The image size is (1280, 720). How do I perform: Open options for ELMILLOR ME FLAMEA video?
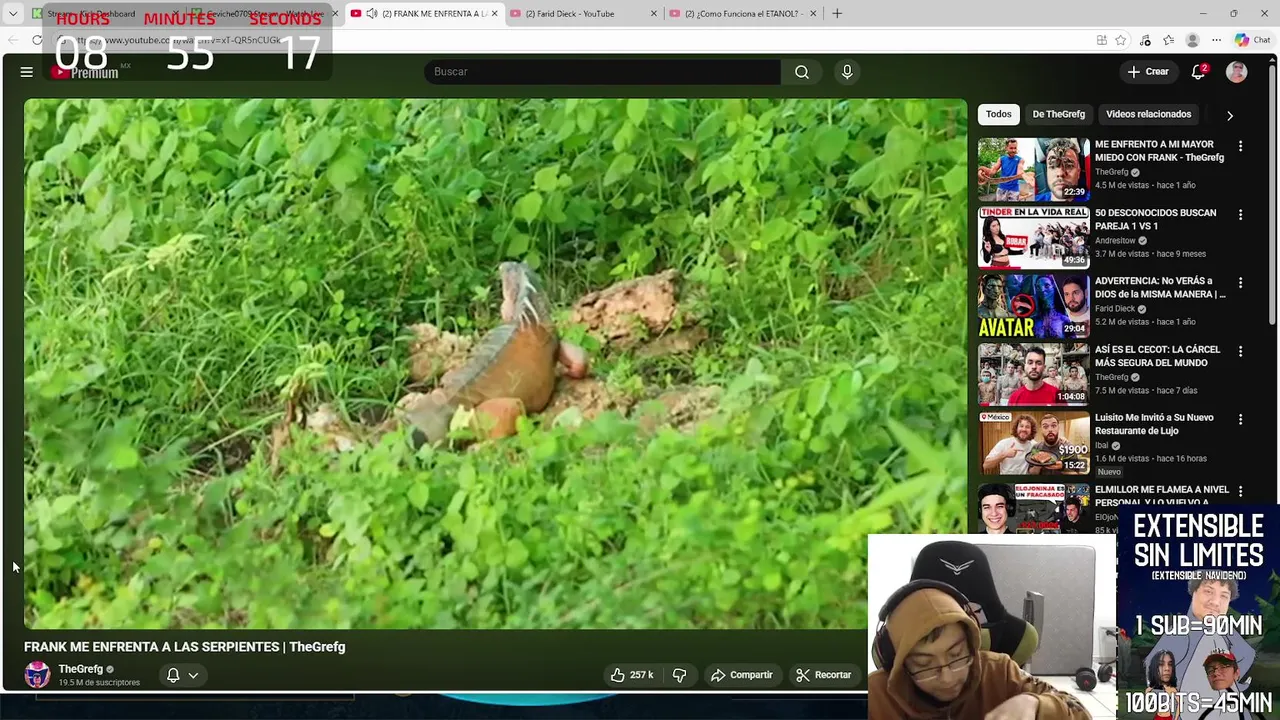[x=1240, y=491]
